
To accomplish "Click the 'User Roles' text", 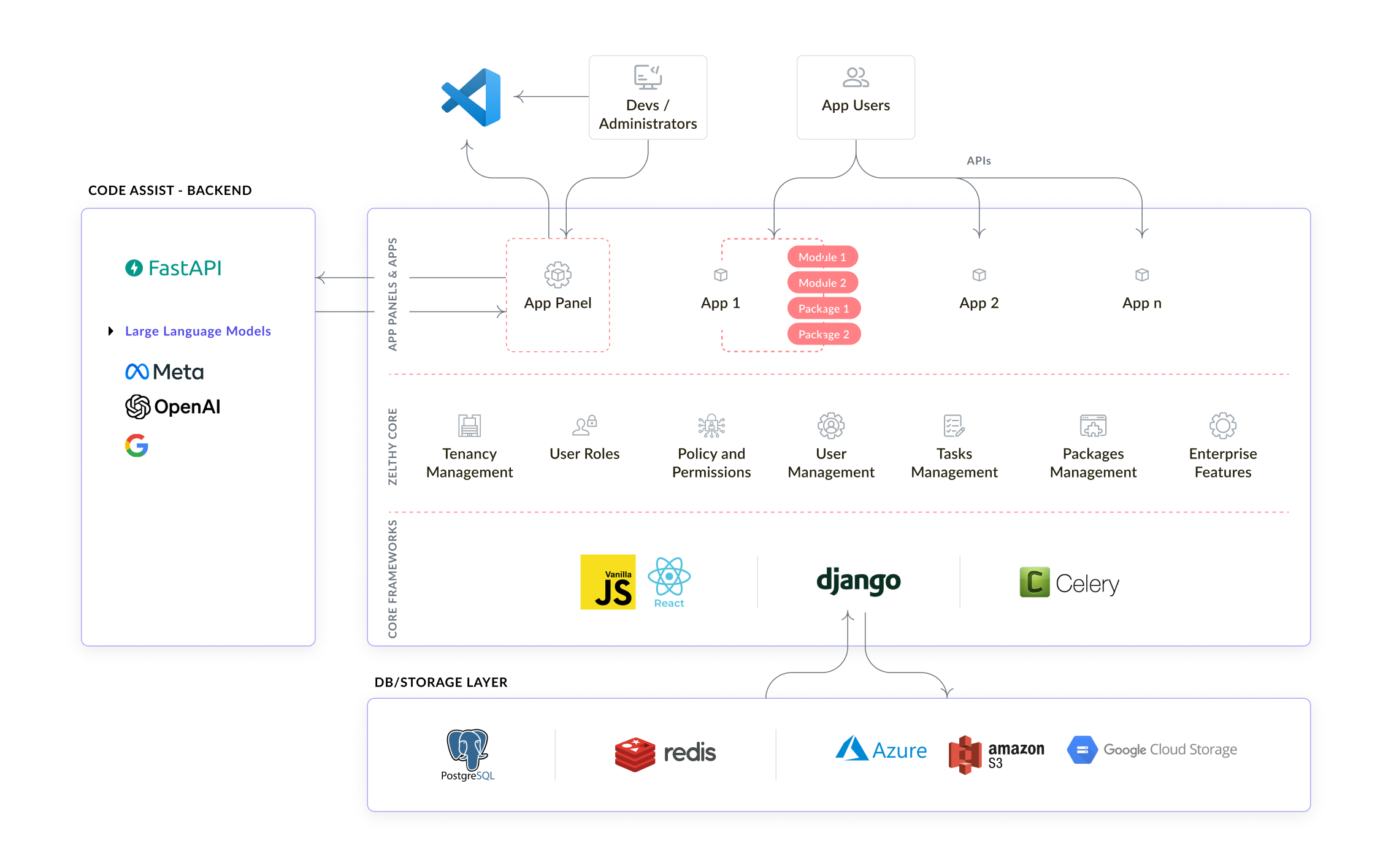I will [x=584, y=454].
